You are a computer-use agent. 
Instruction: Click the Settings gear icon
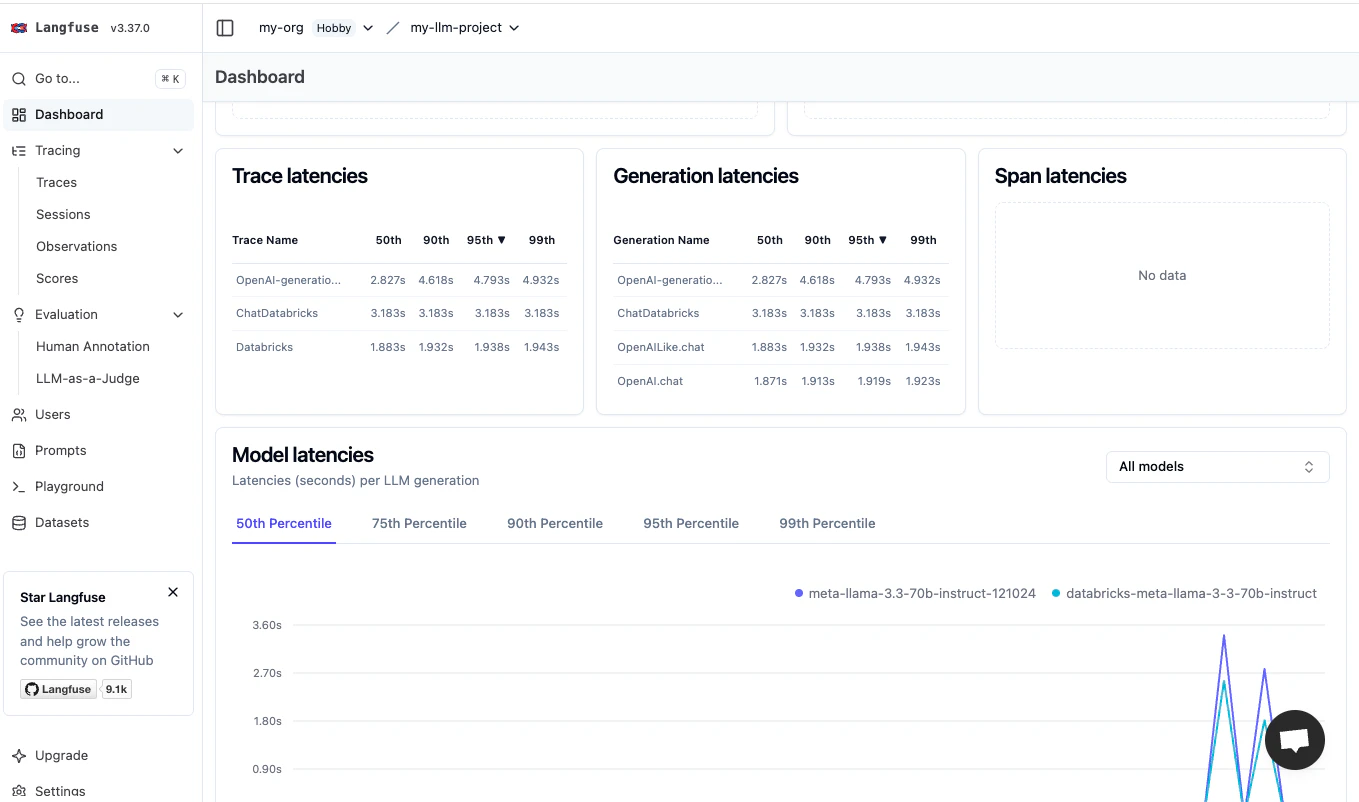[19, 791]
